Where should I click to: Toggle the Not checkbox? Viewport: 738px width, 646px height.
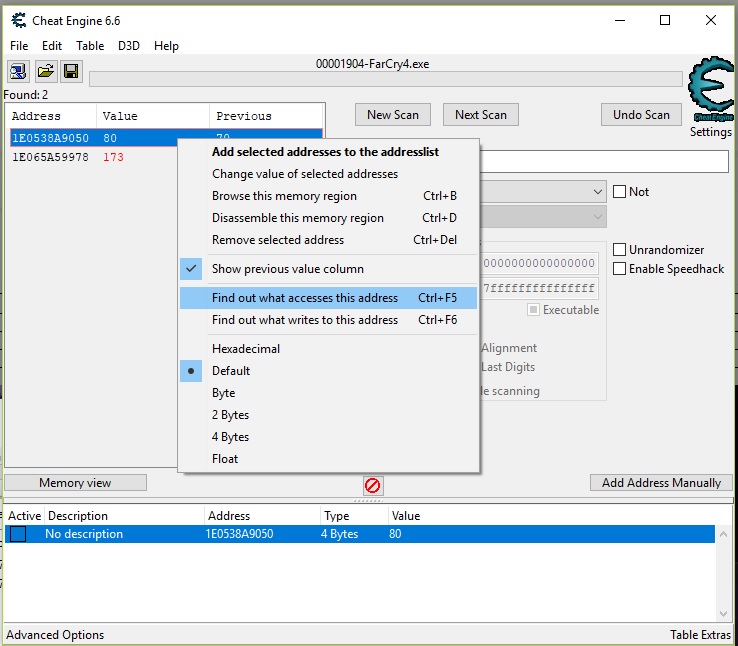(x=620, y=192)
